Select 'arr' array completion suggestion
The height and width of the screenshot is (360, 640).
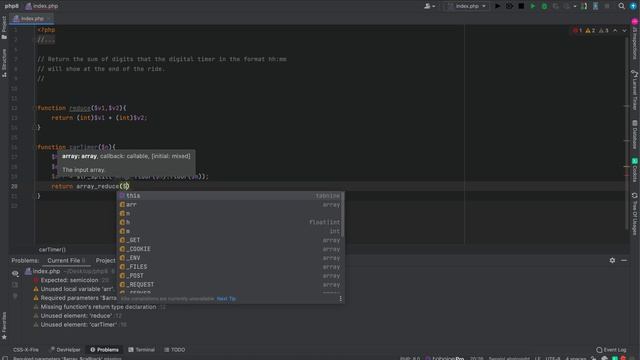(230, 204)
